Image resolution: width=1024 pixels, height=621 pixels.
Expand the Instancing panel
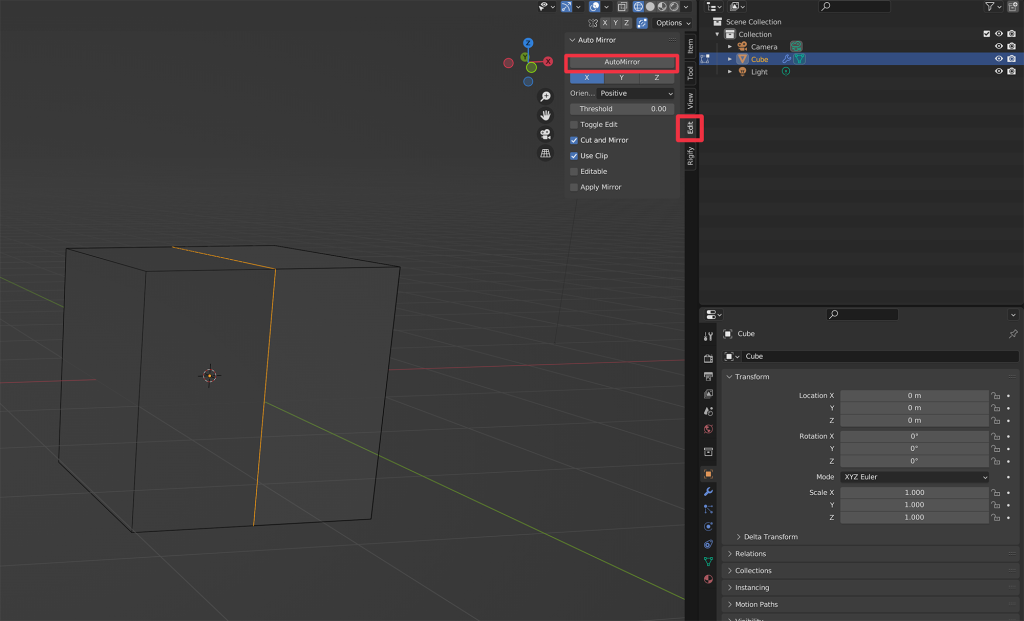click(729, 588)
